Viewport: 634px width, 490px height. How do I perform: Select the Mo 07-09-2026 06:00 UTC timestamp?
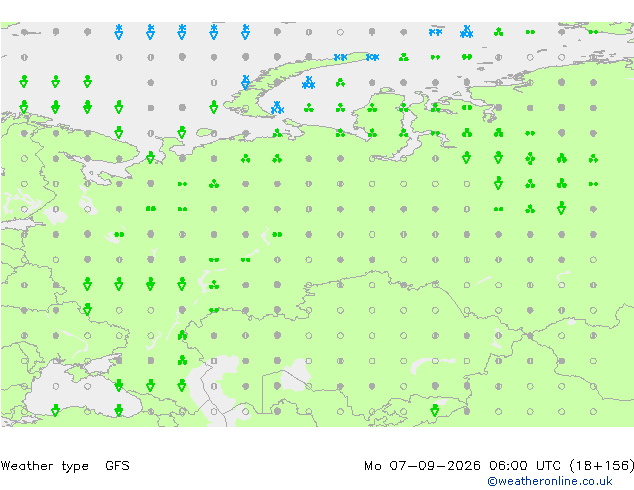click(x=463, y=466)
